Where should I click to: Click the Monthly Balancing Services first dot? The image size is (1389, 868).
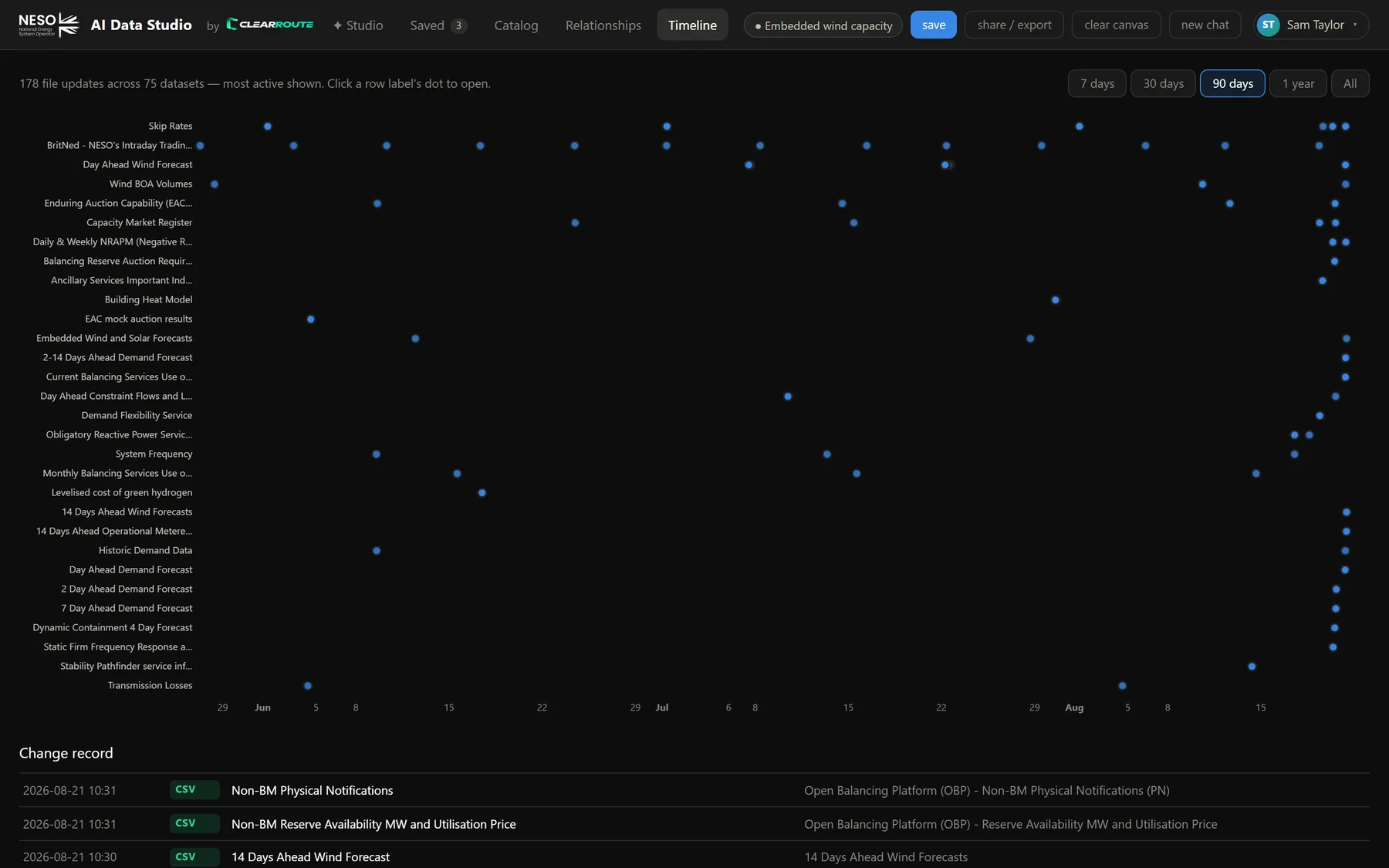458,474
